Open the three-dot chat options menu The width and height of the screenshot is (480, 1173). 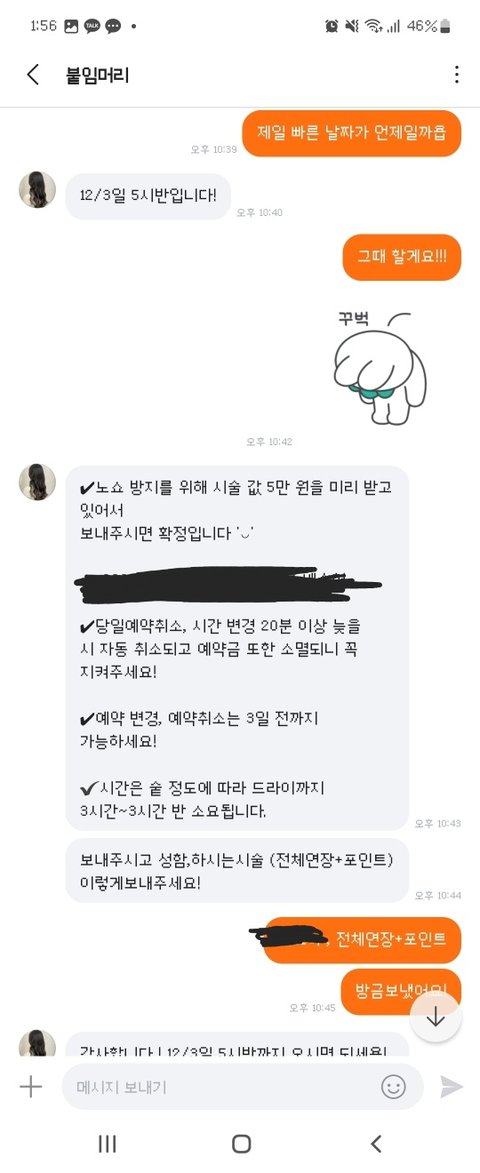(x=456, y=75)
